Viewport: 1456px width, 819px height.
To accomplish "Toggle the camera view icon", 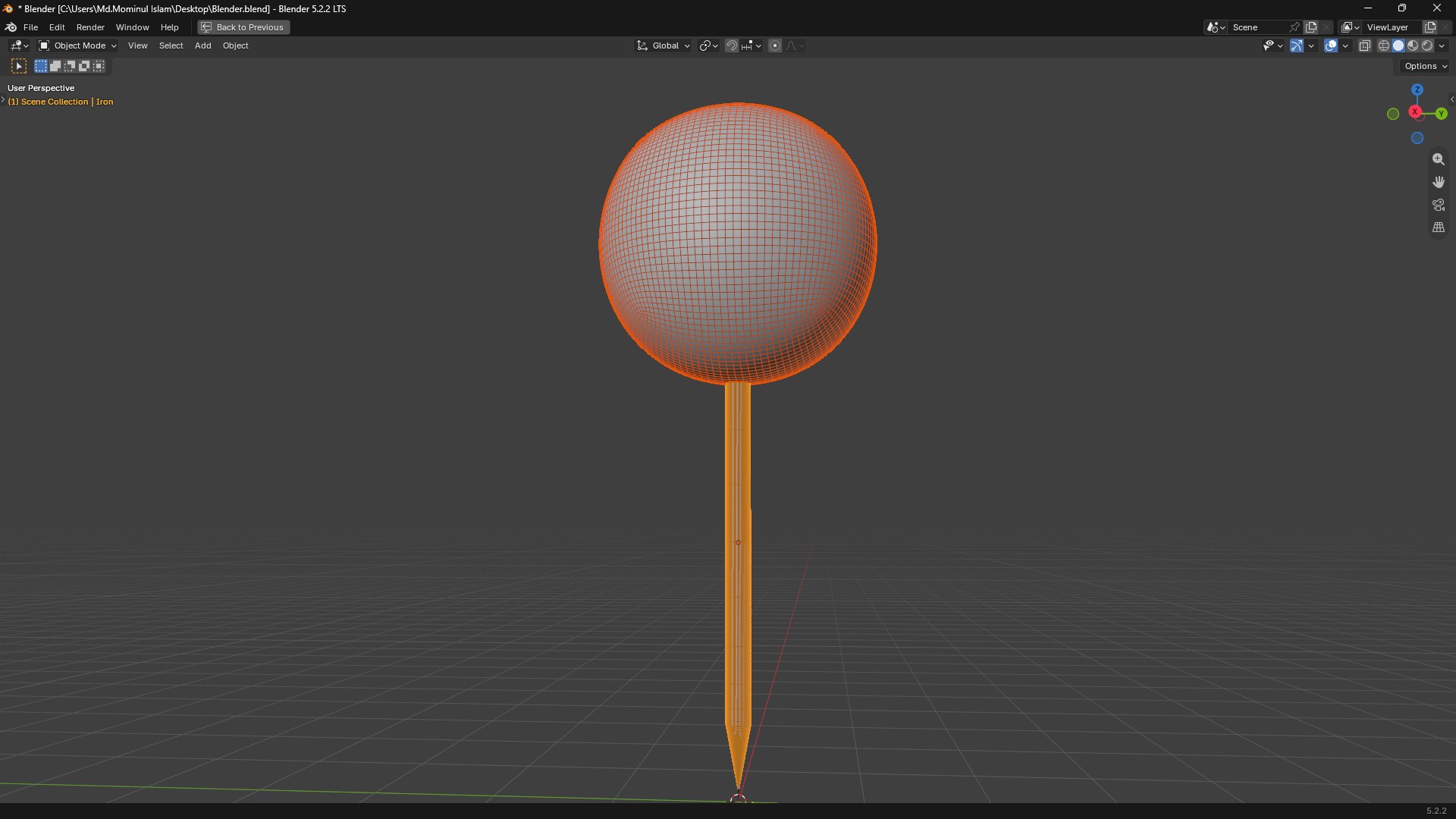I will point(1438,205).
